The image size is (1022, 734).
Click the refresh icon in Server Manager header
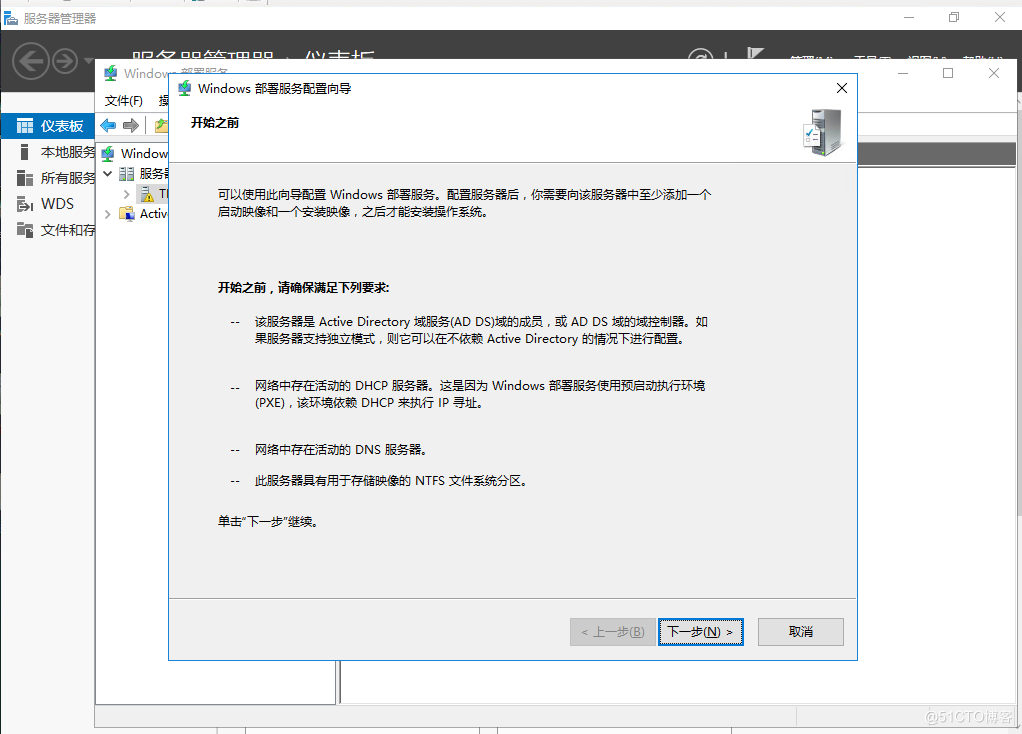[701, 54]
